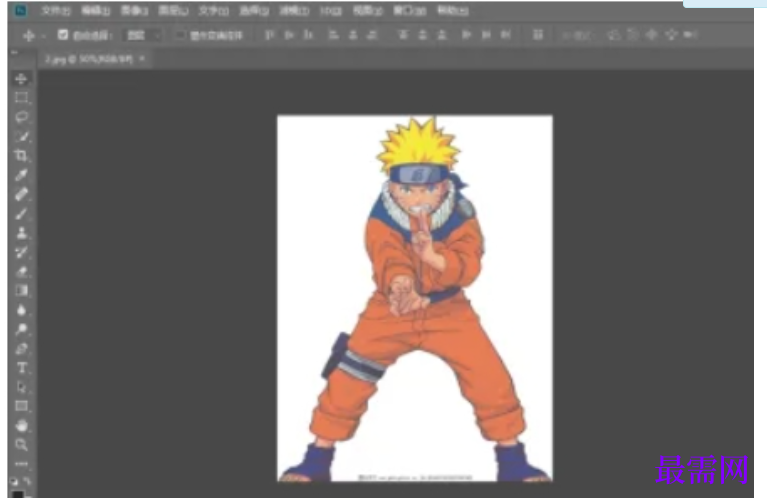Viewport: 767px width, 501px height.
Task: Open the 帮助 (Help) menu
Action: coord(452,10)
